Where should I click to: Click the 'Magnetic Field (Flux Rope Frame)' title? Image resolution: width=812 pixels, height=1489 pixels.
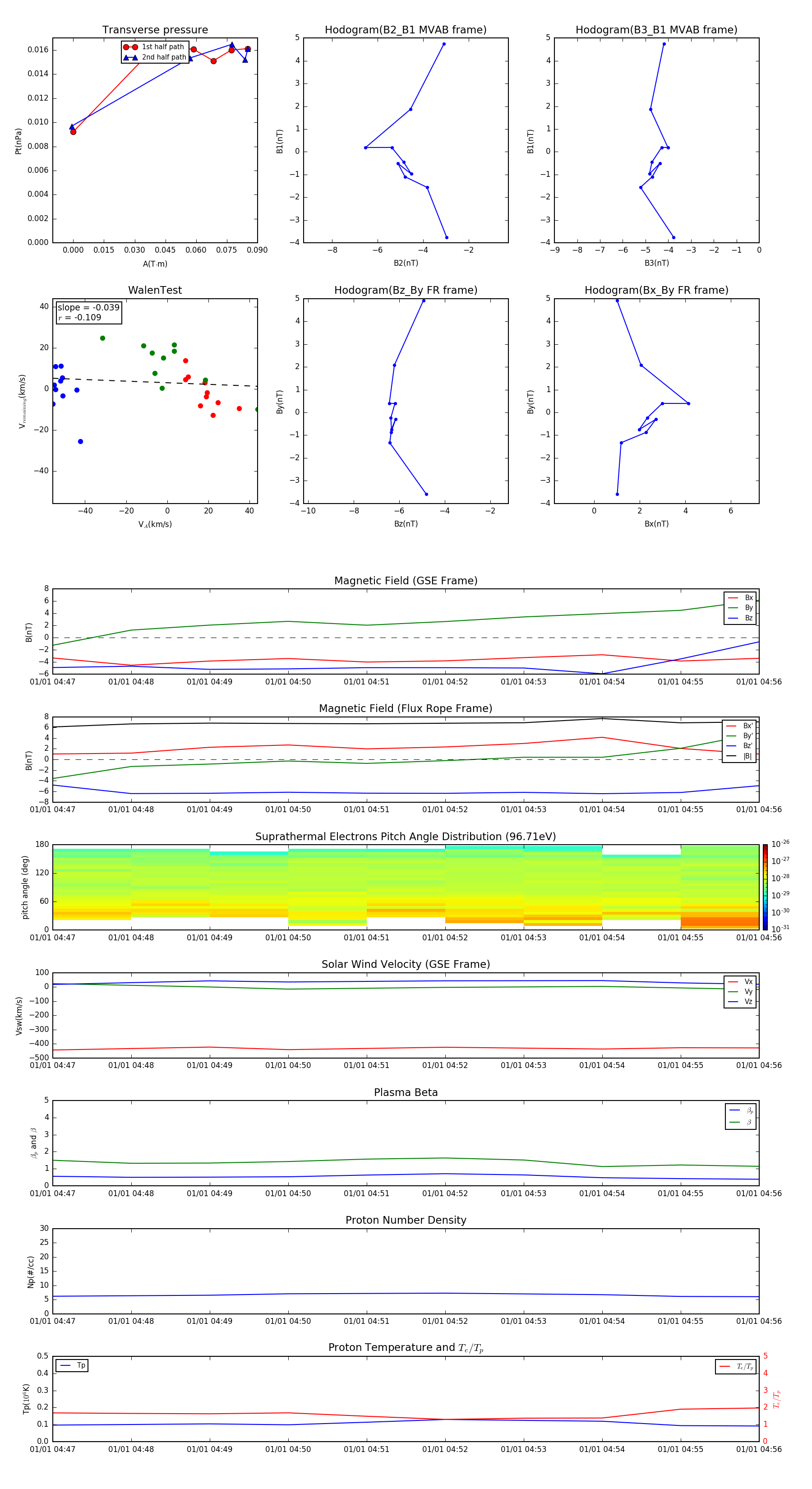pyautogui.click(x=406, y=709)
